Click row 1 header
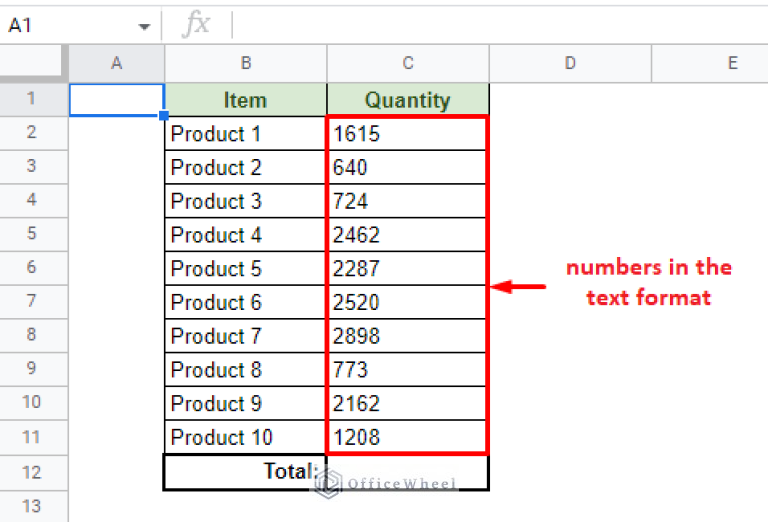 pyautogui.click(x=33, y=99)
